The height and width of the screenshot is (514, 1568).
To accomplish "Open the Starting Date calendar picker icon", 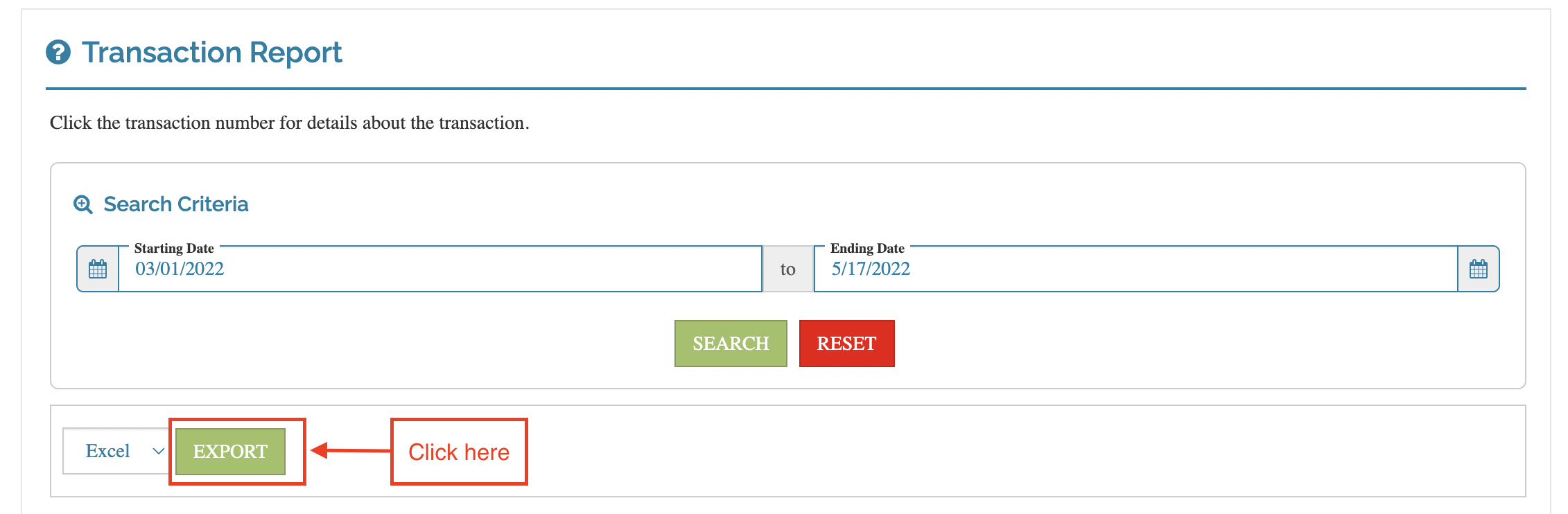I will coord(98,269).
